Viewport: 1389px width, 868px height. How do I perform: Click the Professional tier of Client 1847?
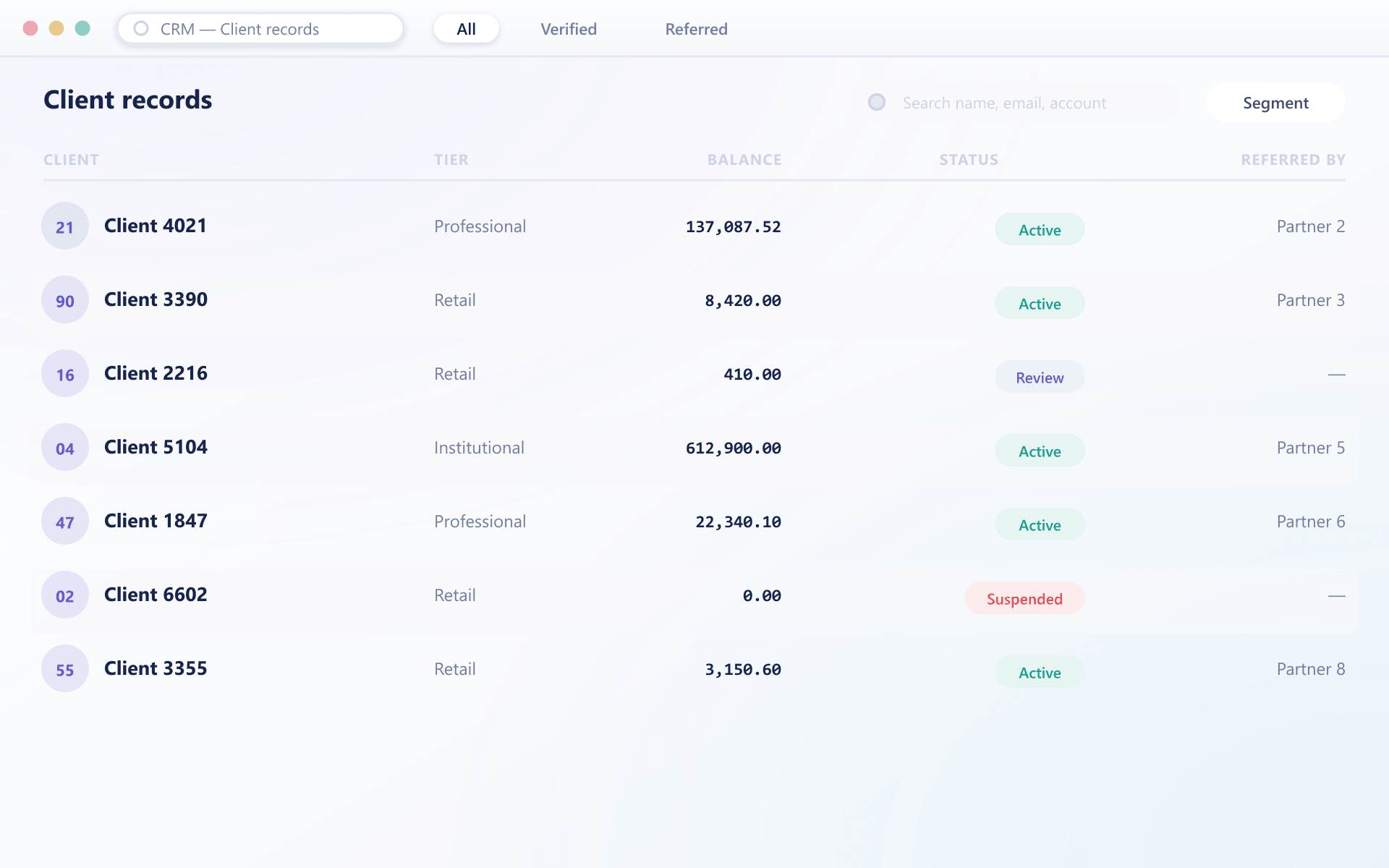(480, 522)
